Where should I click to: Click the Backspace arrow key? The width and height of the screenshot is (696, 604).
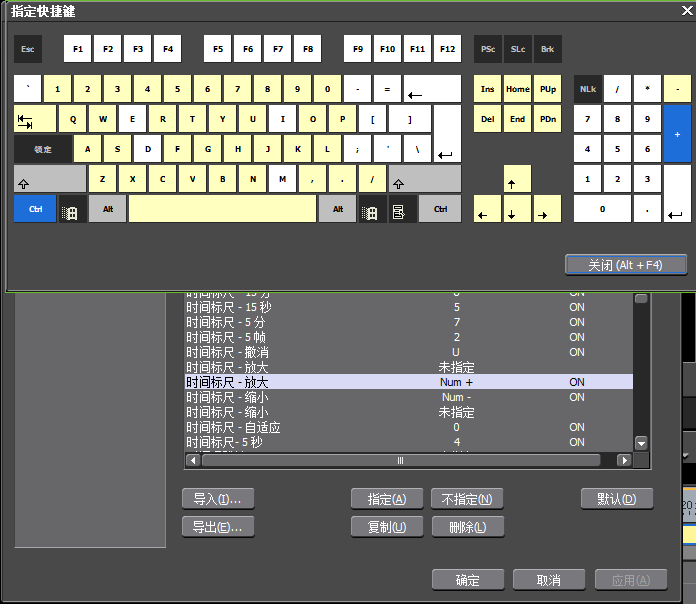coord(432,89)
